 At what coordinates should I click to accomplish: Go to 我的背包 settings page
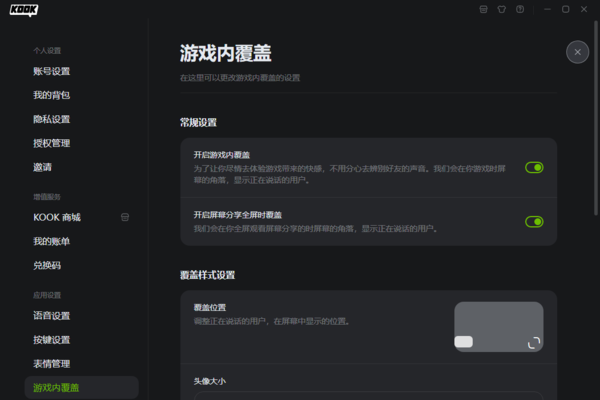coord(52,95)
